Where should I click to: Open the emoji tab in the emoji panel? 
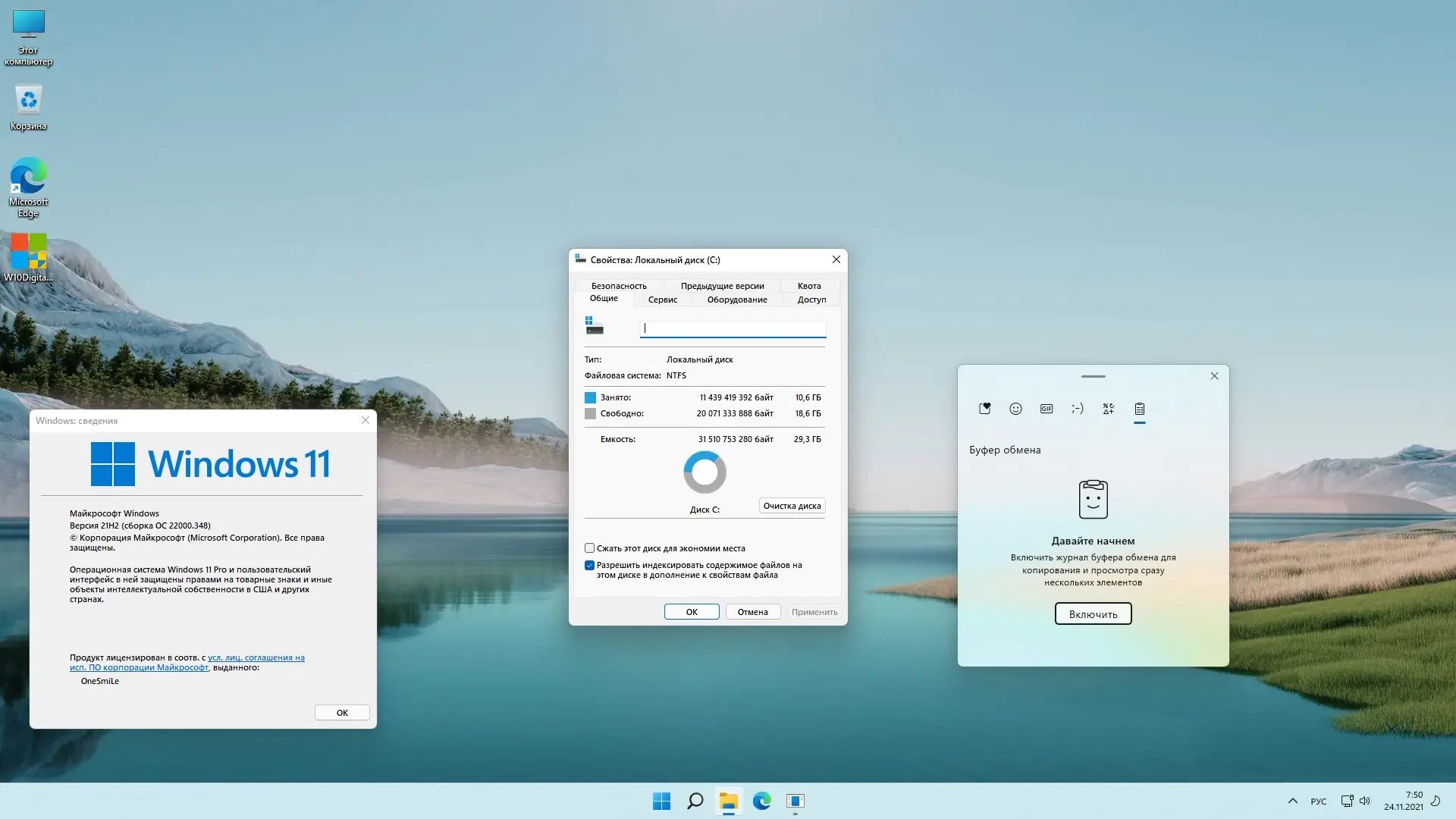(x=1015, y=409)
